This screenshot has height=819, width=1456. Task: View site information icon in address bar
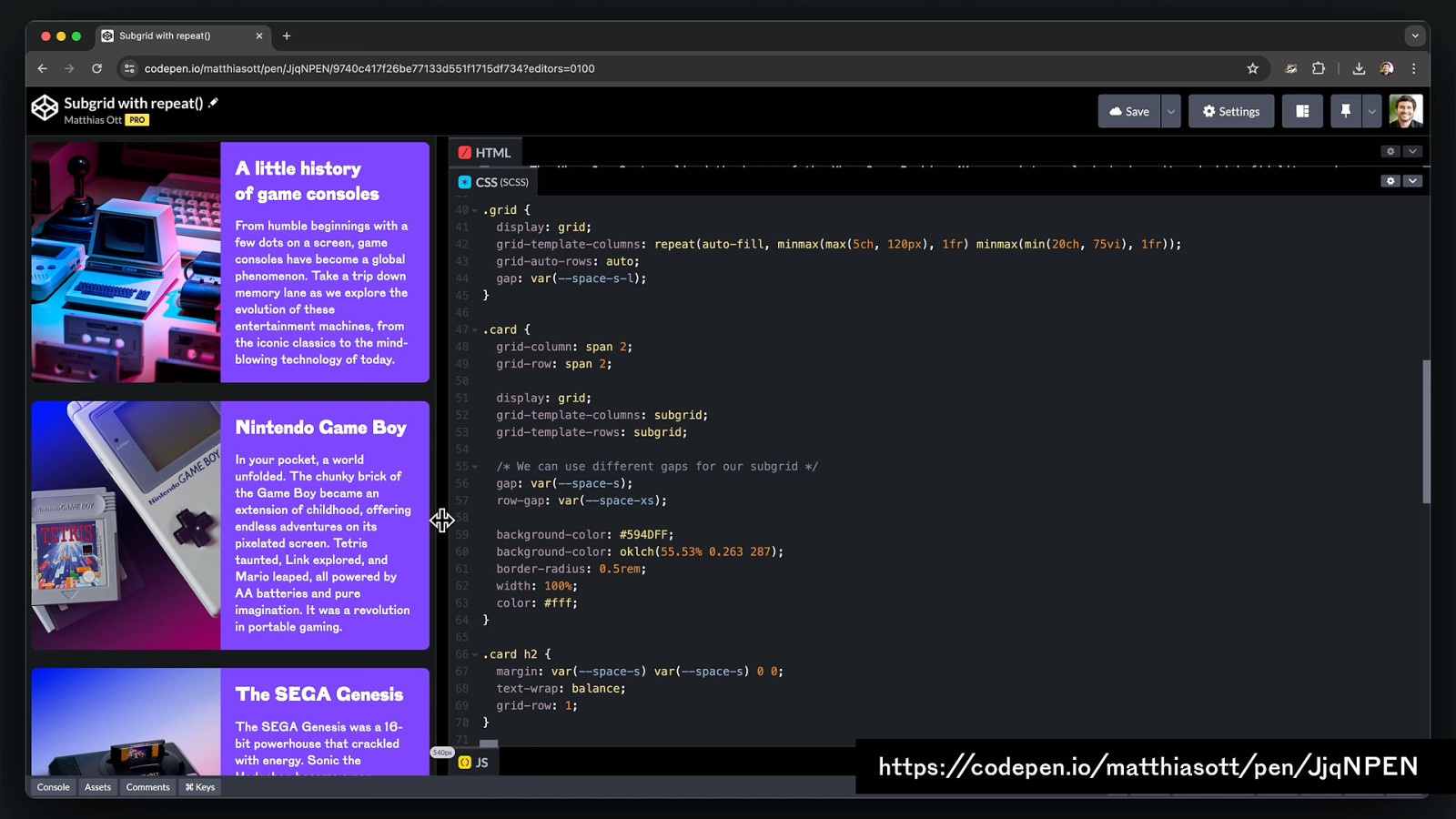(129, 68)
